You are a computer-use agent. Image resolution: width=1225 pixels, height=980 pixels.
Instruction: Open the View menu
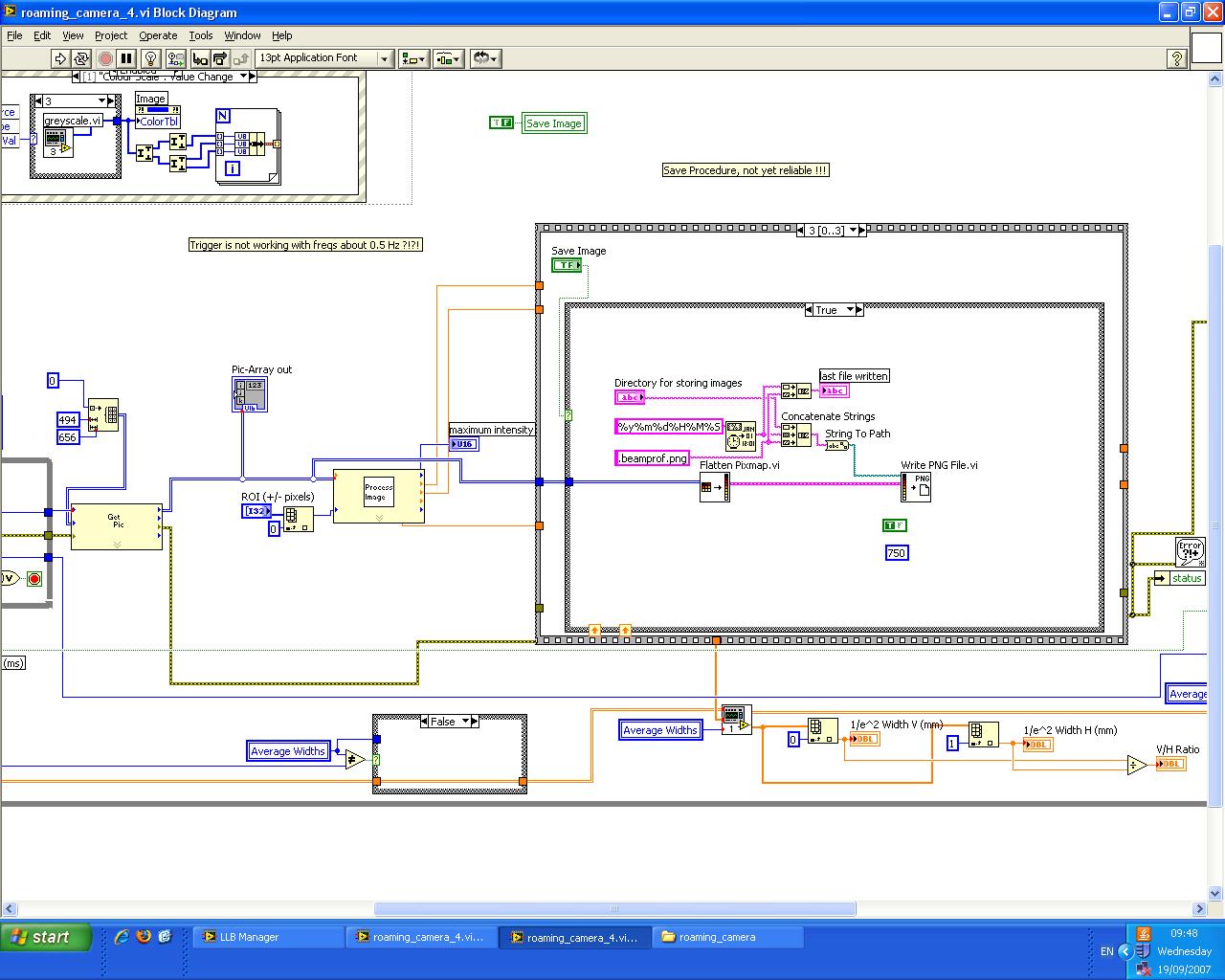pyautogui.click(x=73, y=35)
